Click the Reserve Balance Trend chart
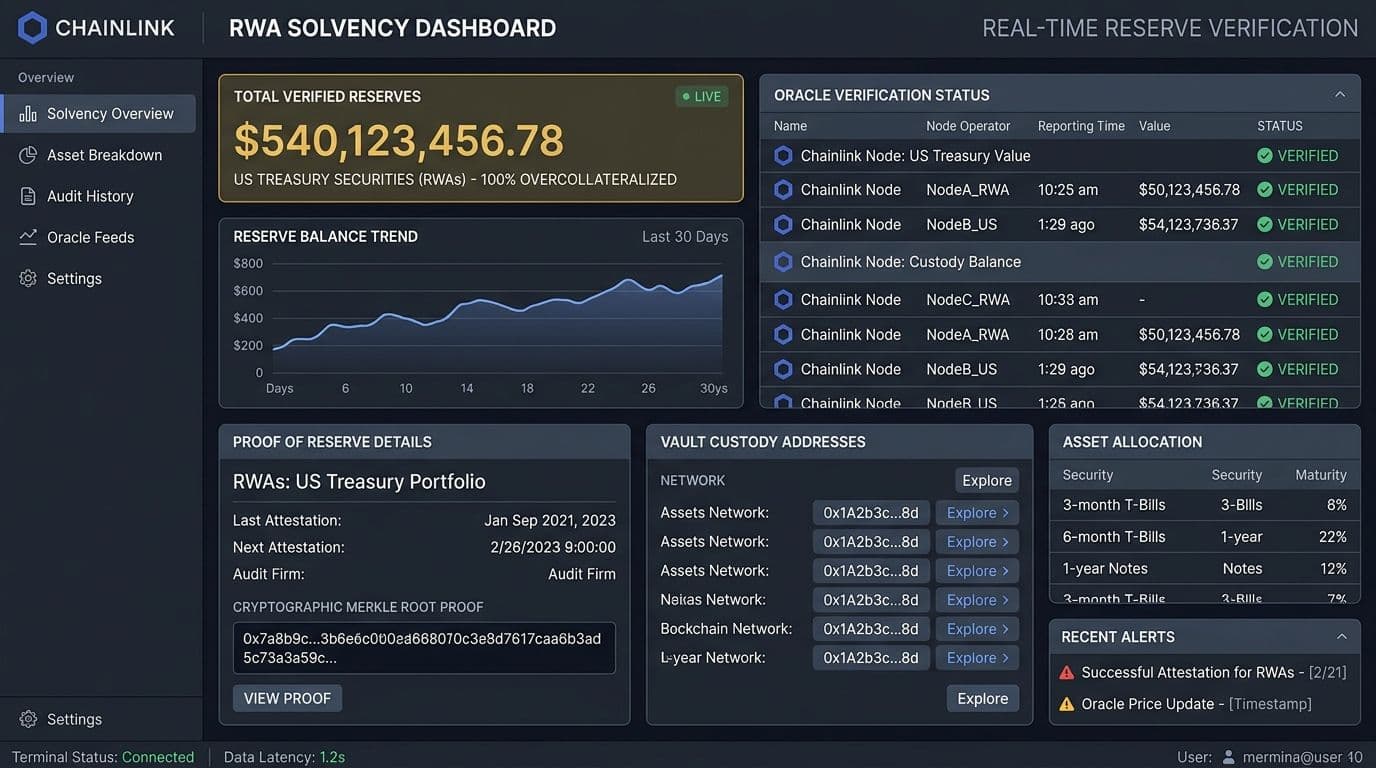This screenshot has height=768, width=1376. click(481, 313)
